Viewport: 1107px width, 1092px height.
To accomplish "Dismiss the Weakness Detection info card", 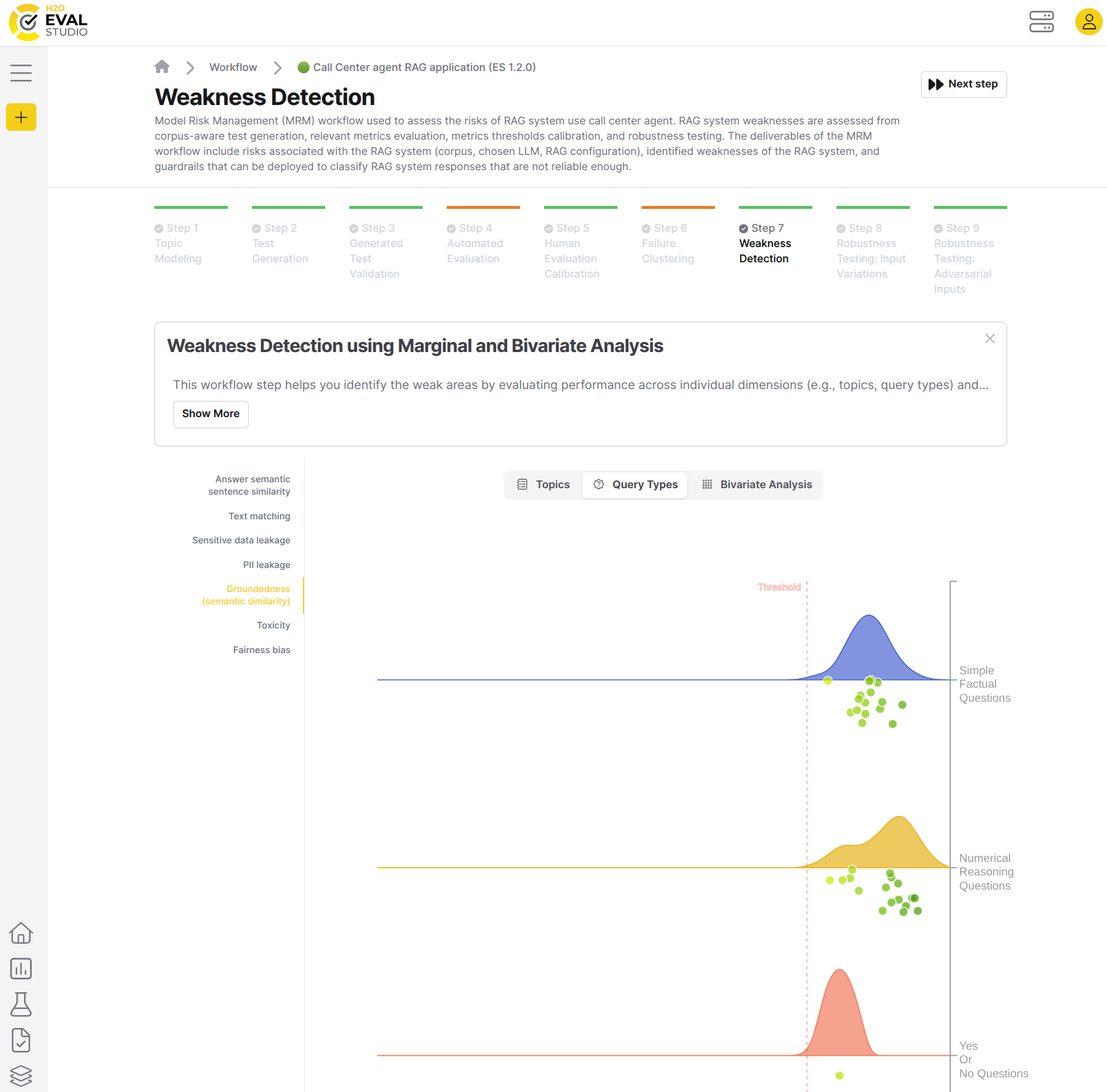I will (990, 339).
